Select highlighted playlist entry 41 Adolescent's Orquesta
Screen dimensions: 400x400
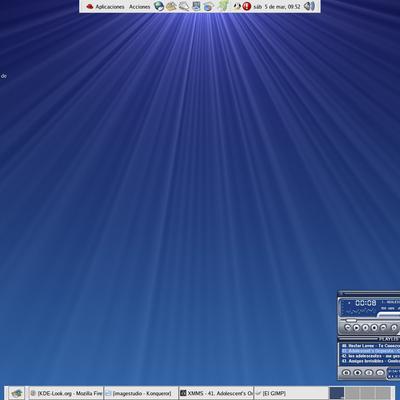[370, 351]
